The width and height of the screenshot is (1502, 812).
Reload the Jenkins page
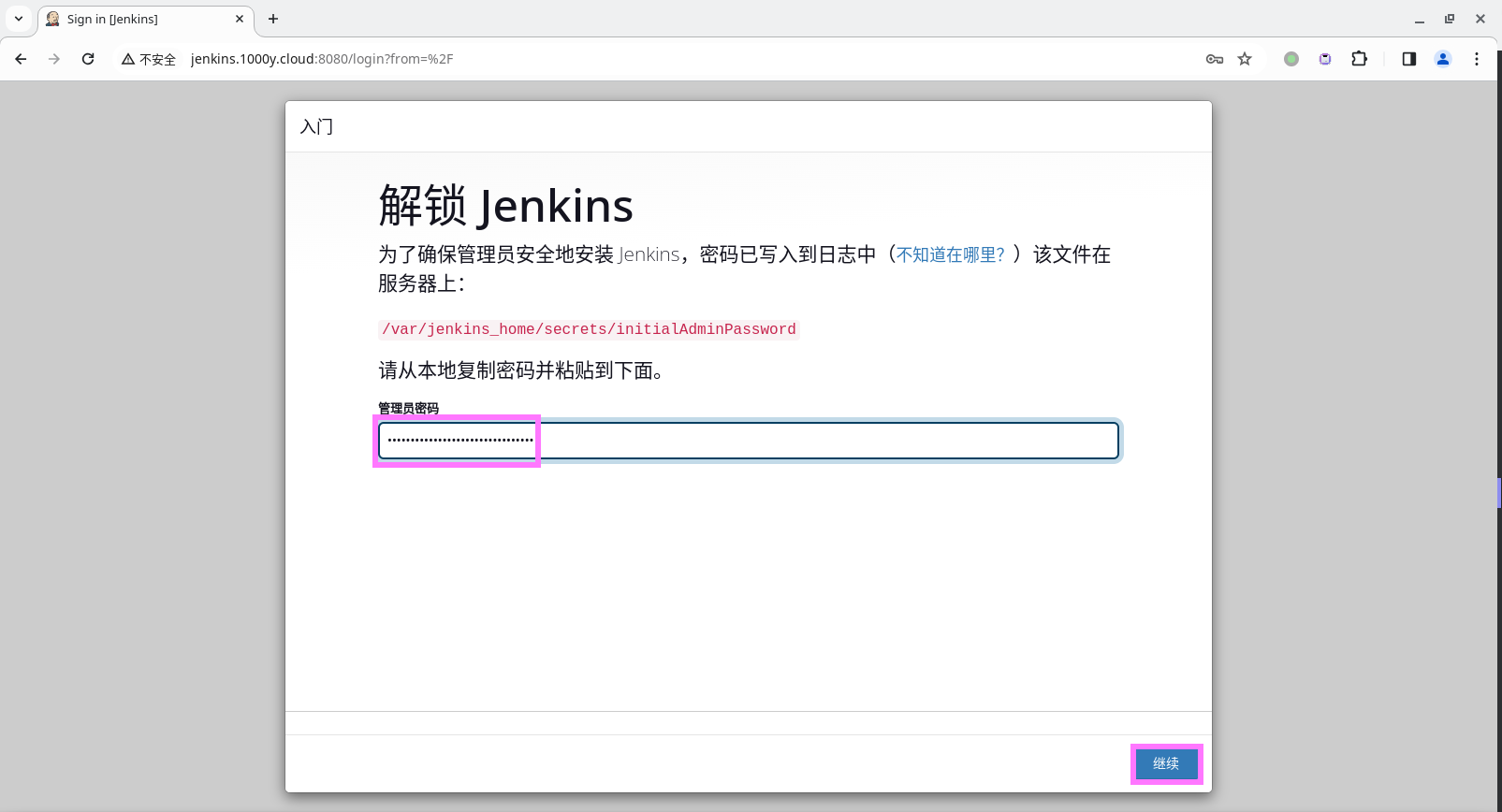tap(88, 59)
